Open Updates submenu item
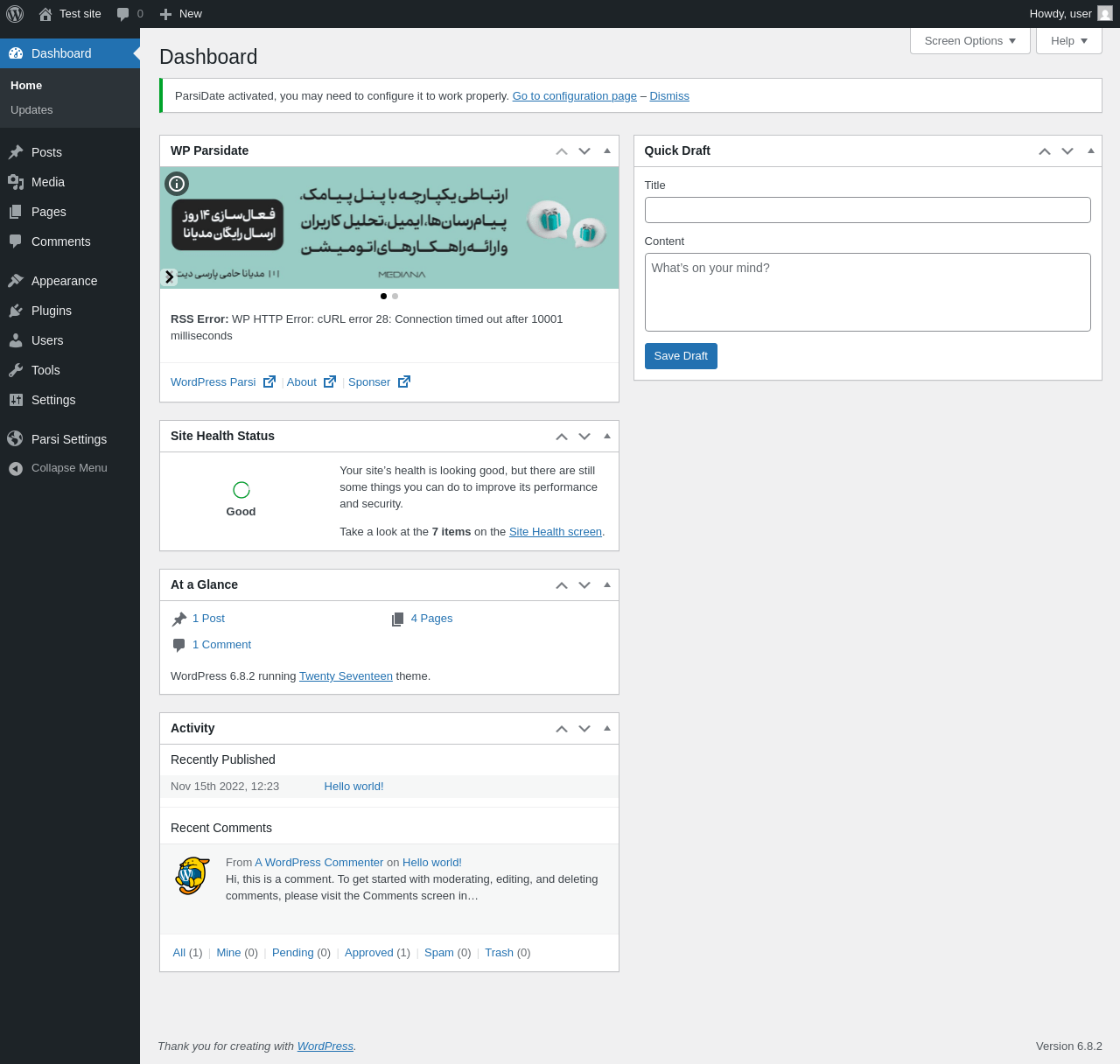Image resolution: width=1120 pixels, height=1064 pixels. point(31,109)
